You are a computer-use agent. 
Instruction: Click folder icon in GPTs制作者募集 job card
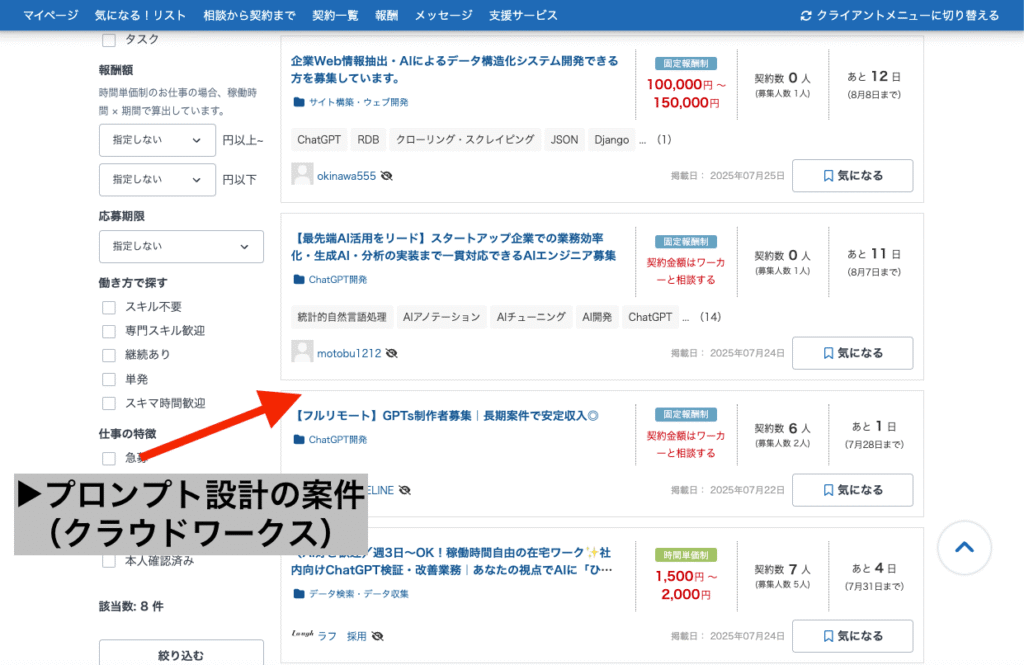point(299,440)
